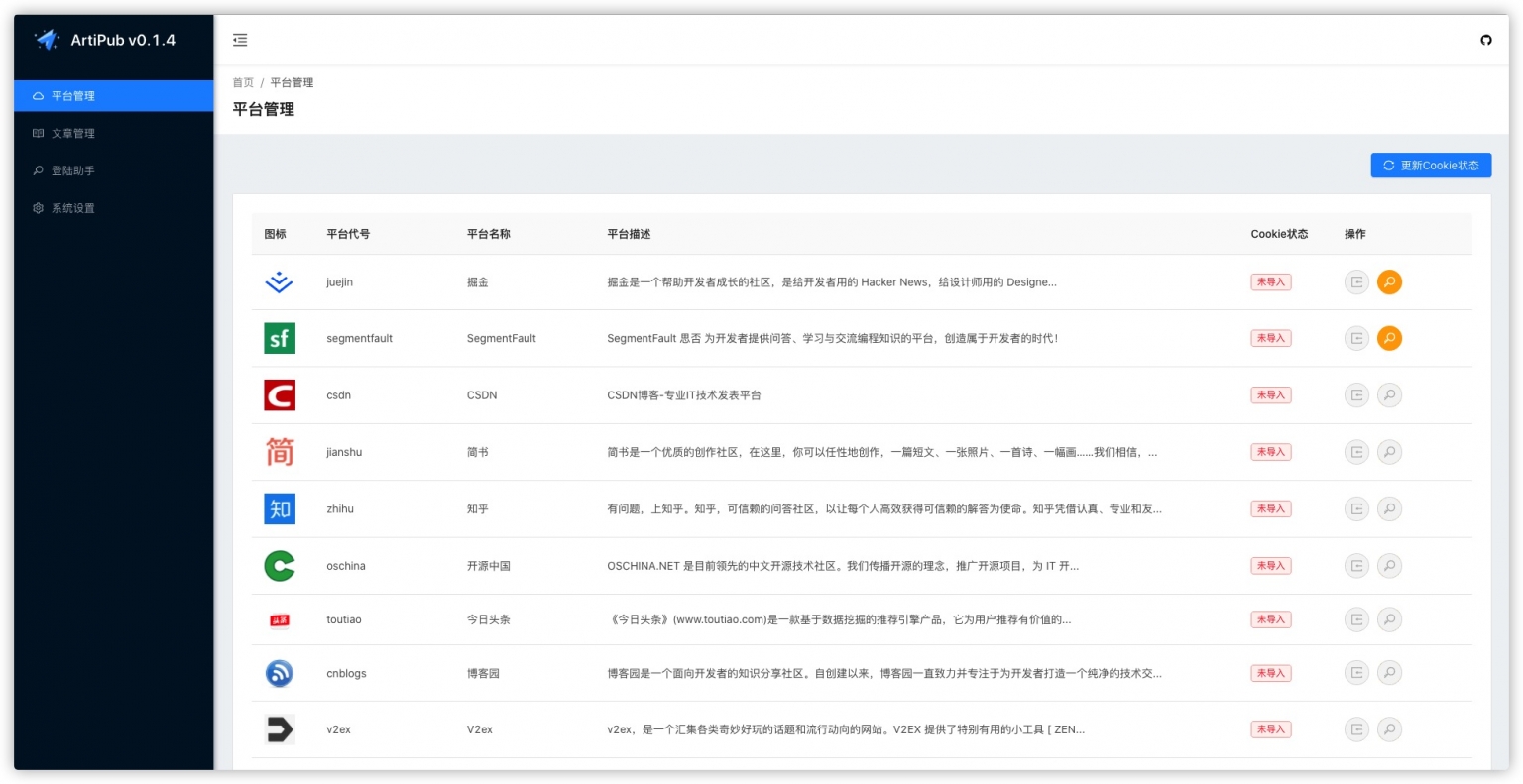Click the import articles icon for jianshu

pyautogui.click(x=1356, y=452)
